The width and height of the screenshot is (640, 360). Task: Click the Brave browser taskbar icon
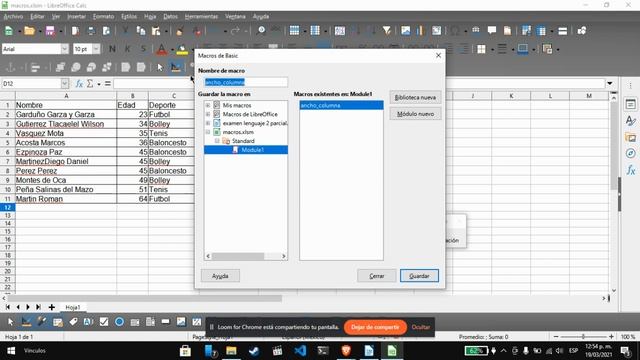[346, 351]
